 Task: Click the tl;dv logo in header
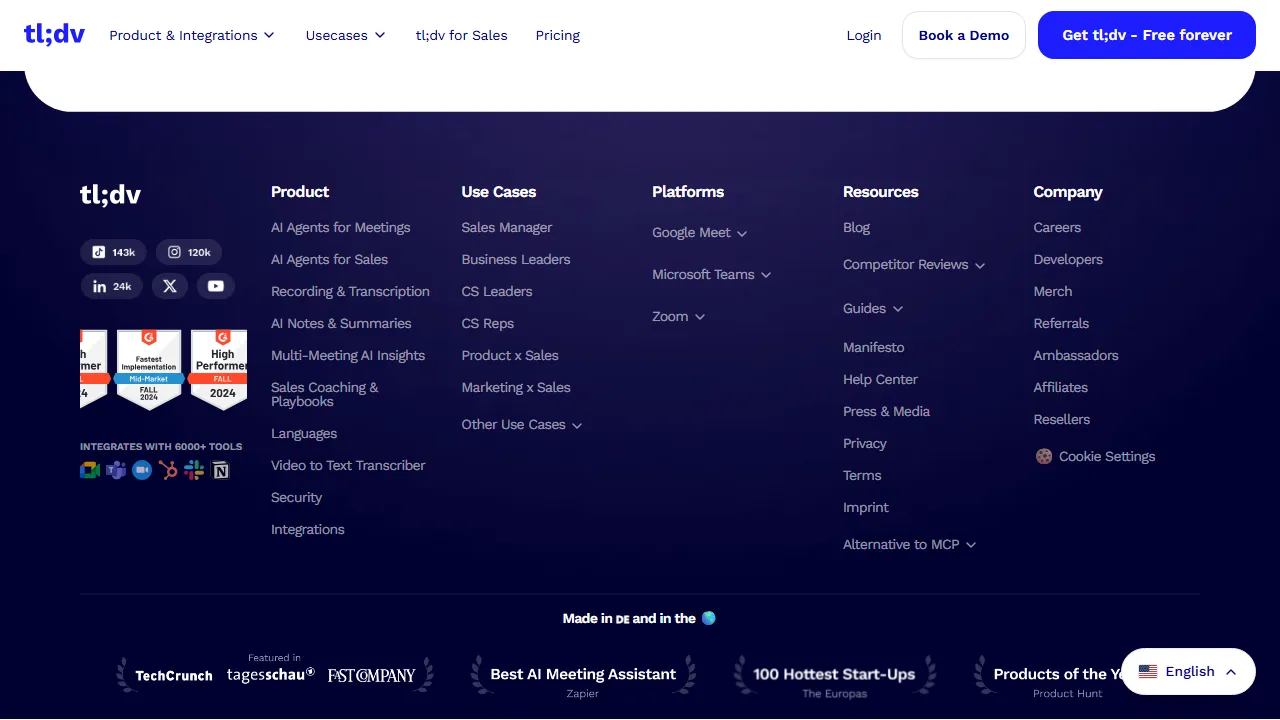point(55,34)
